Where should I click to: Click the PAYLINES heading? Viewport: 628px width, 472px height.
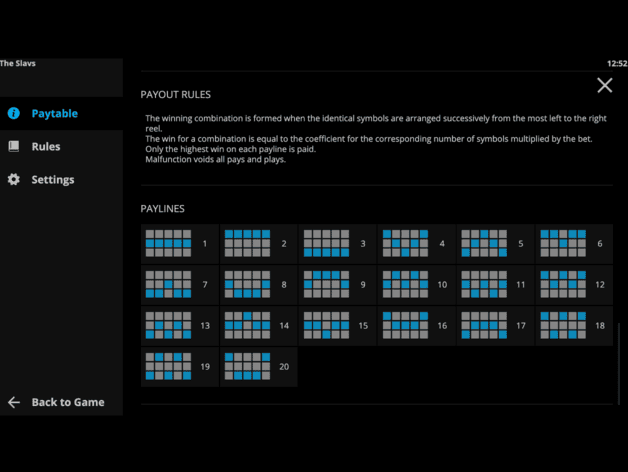click(x=162, y=209)
